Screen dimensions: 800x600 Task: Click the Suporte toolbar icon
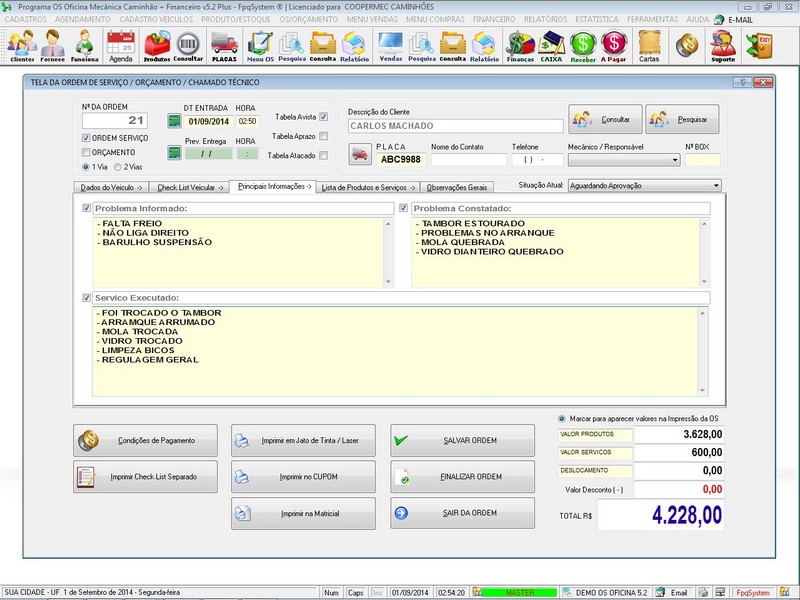722,45
